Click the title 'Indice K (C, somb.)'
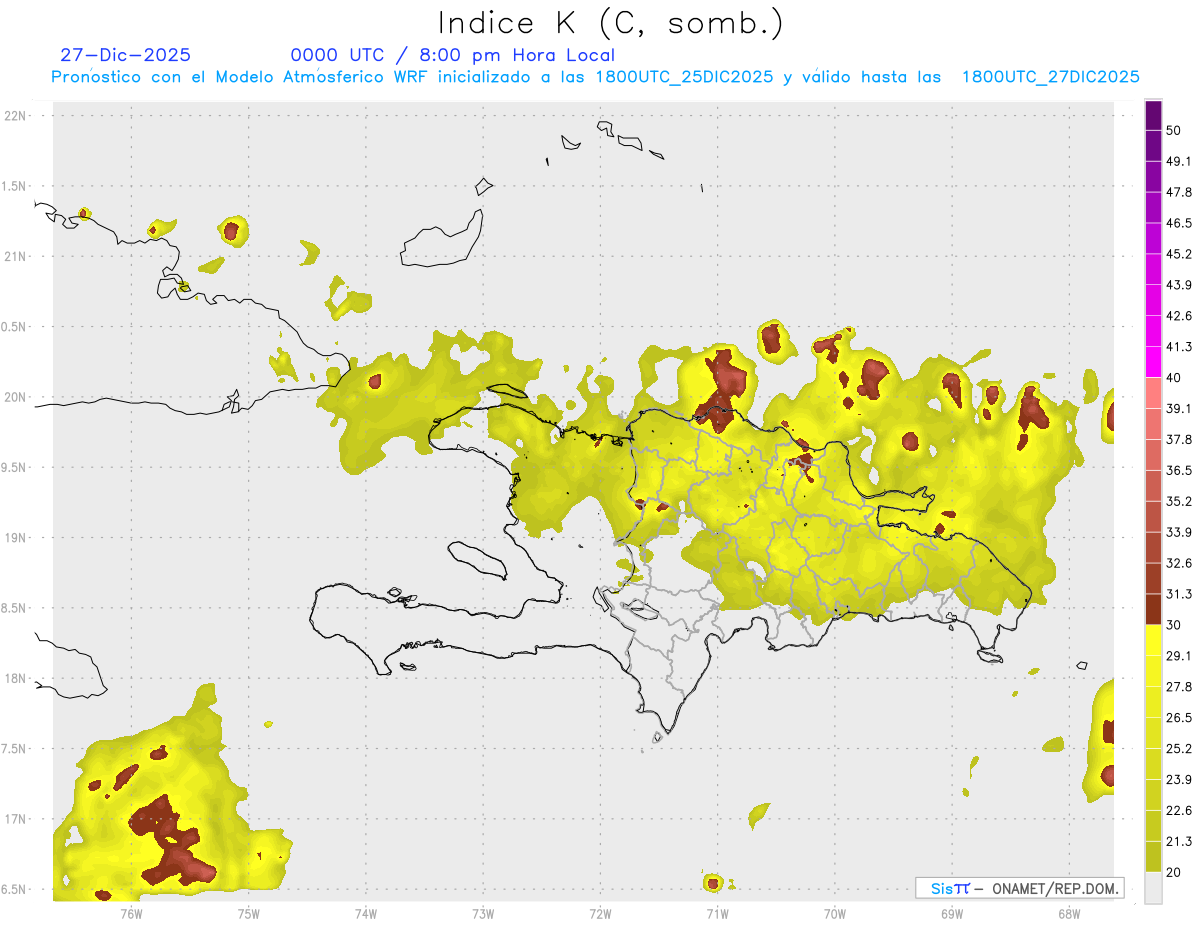The height and width of the screenshot is (927, 1200). (610, 23)
